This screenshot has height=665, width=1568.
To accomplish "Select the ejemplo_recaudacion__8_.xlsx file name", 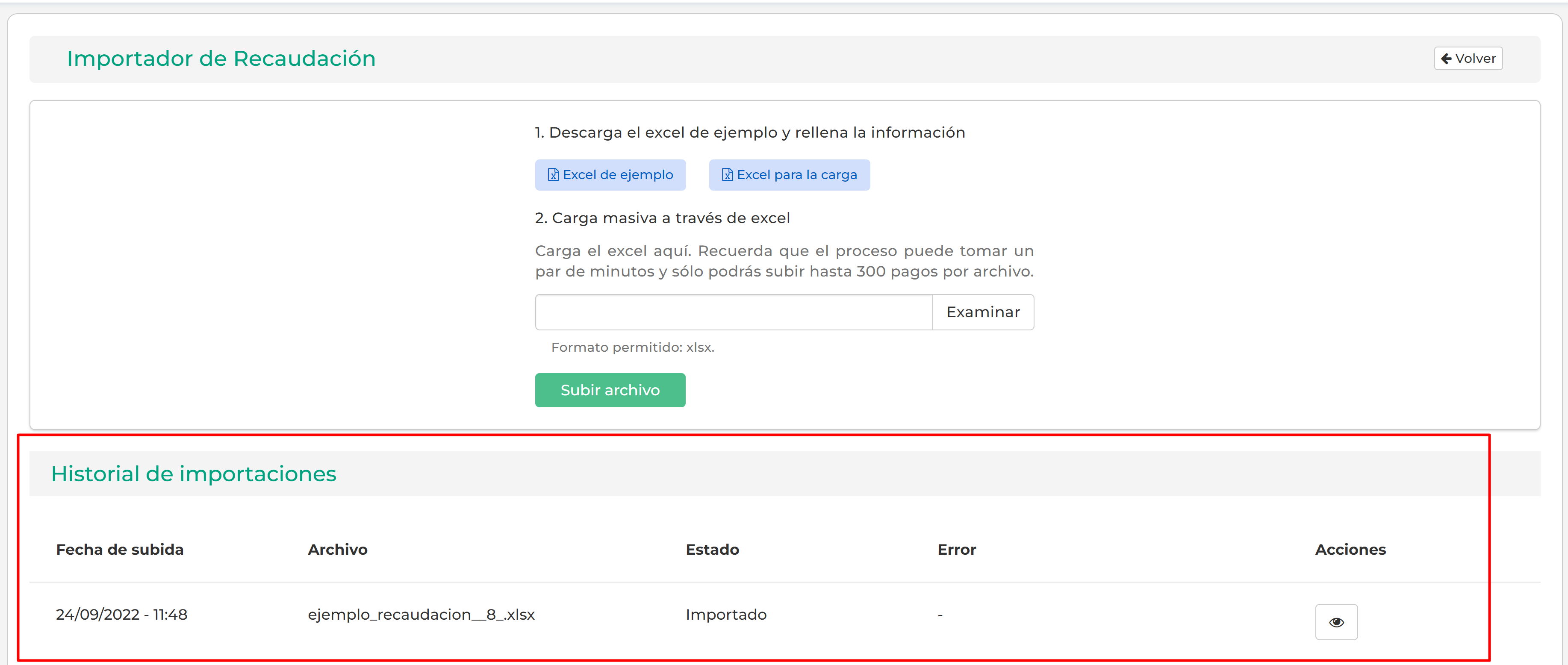I will coord(421,615).
